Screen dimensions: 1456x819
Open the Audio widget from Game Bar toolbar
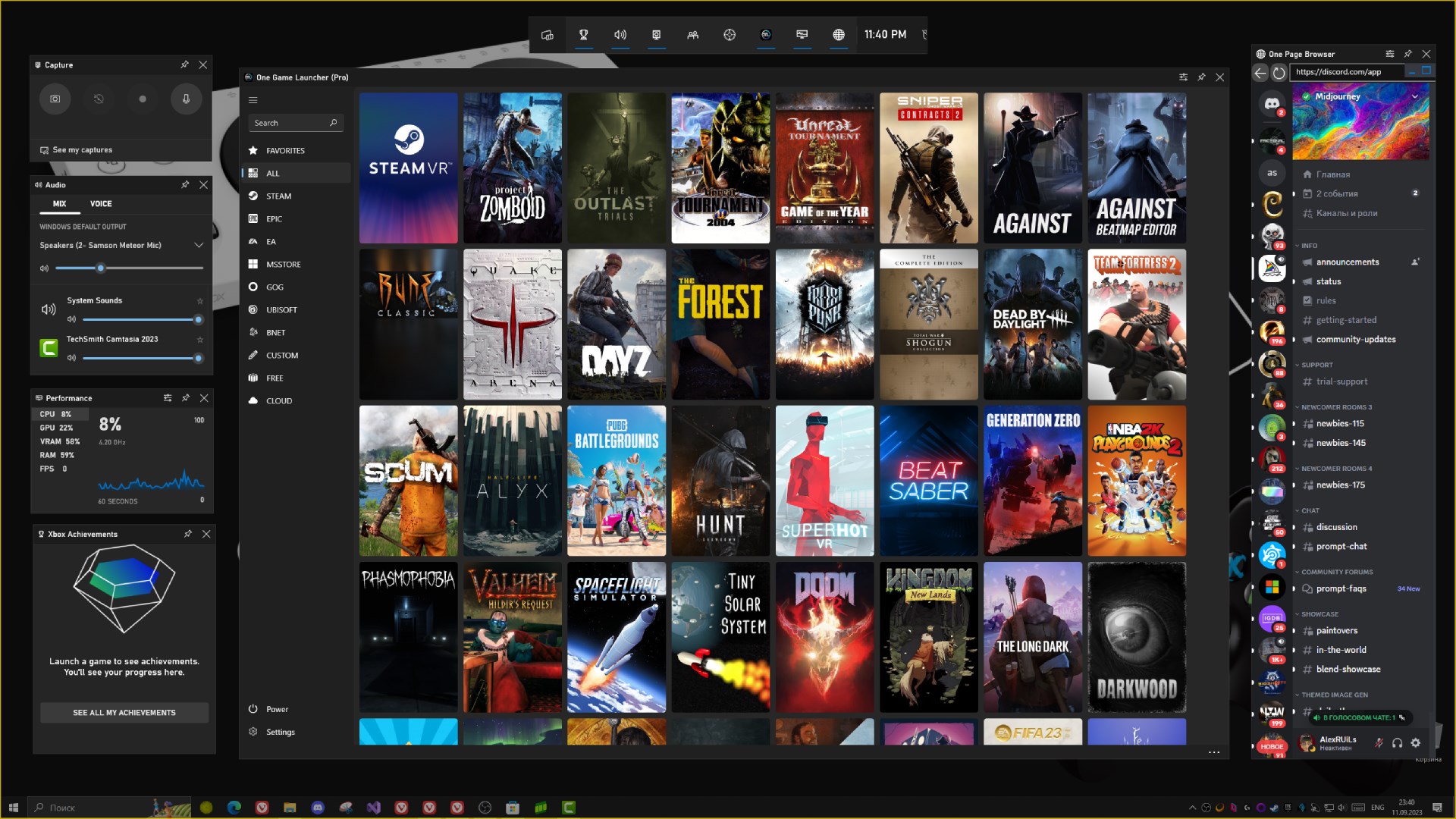pyautogui.click(x=620, y=35)
